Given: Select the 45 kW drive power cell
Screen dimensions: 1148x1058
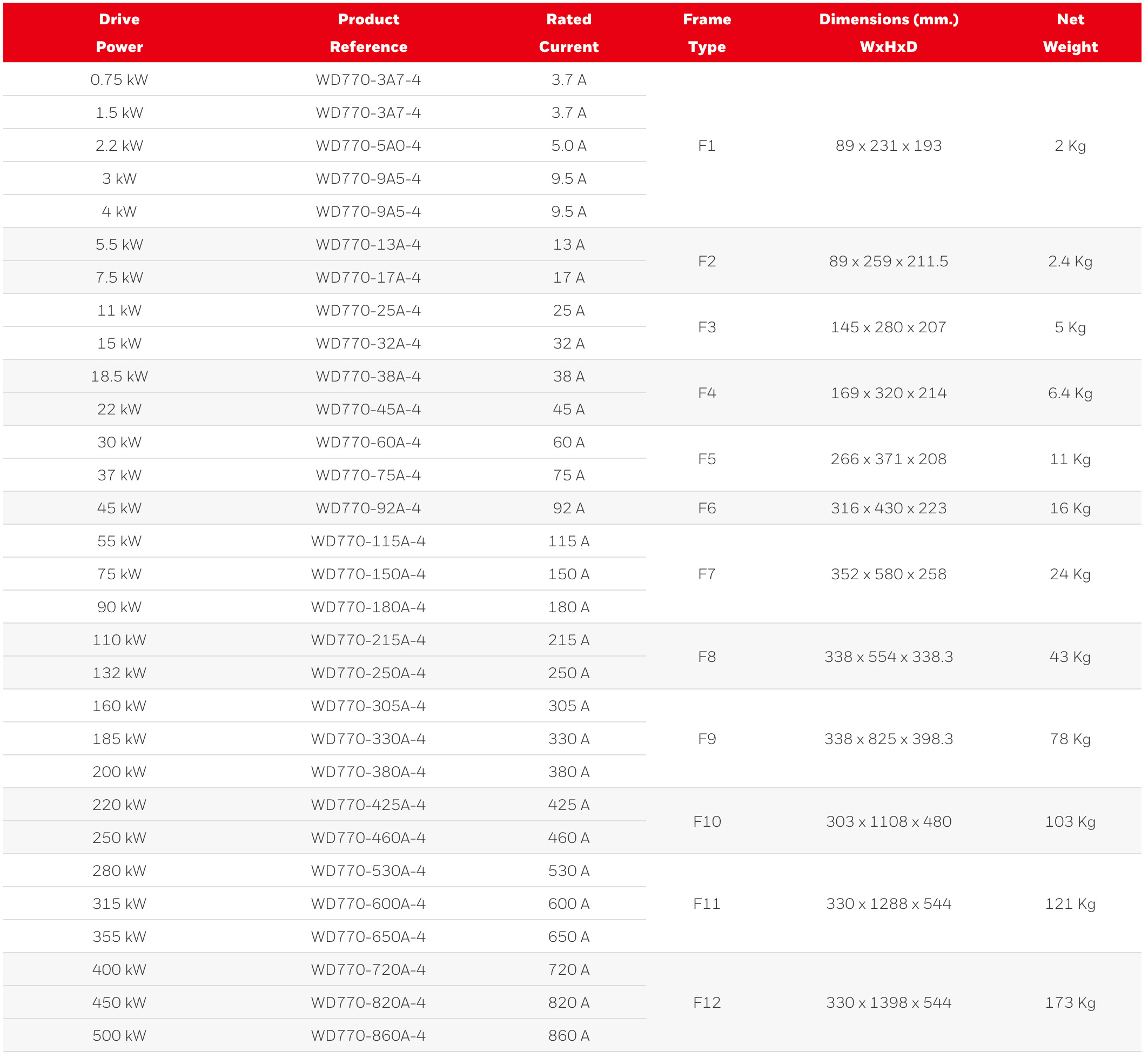Looking at the screenshot, I should click(x=119, y=508).
